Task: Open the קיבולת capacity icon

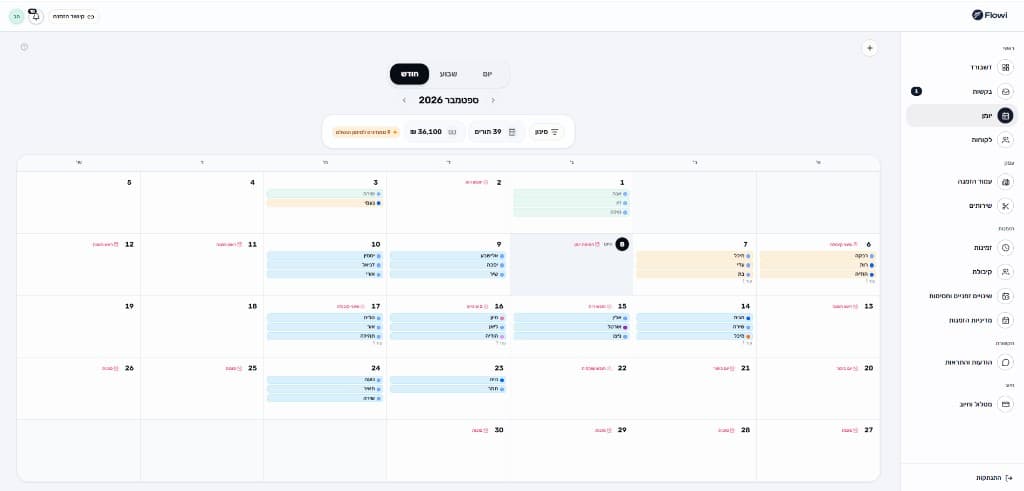Action: coord(1005,272)
